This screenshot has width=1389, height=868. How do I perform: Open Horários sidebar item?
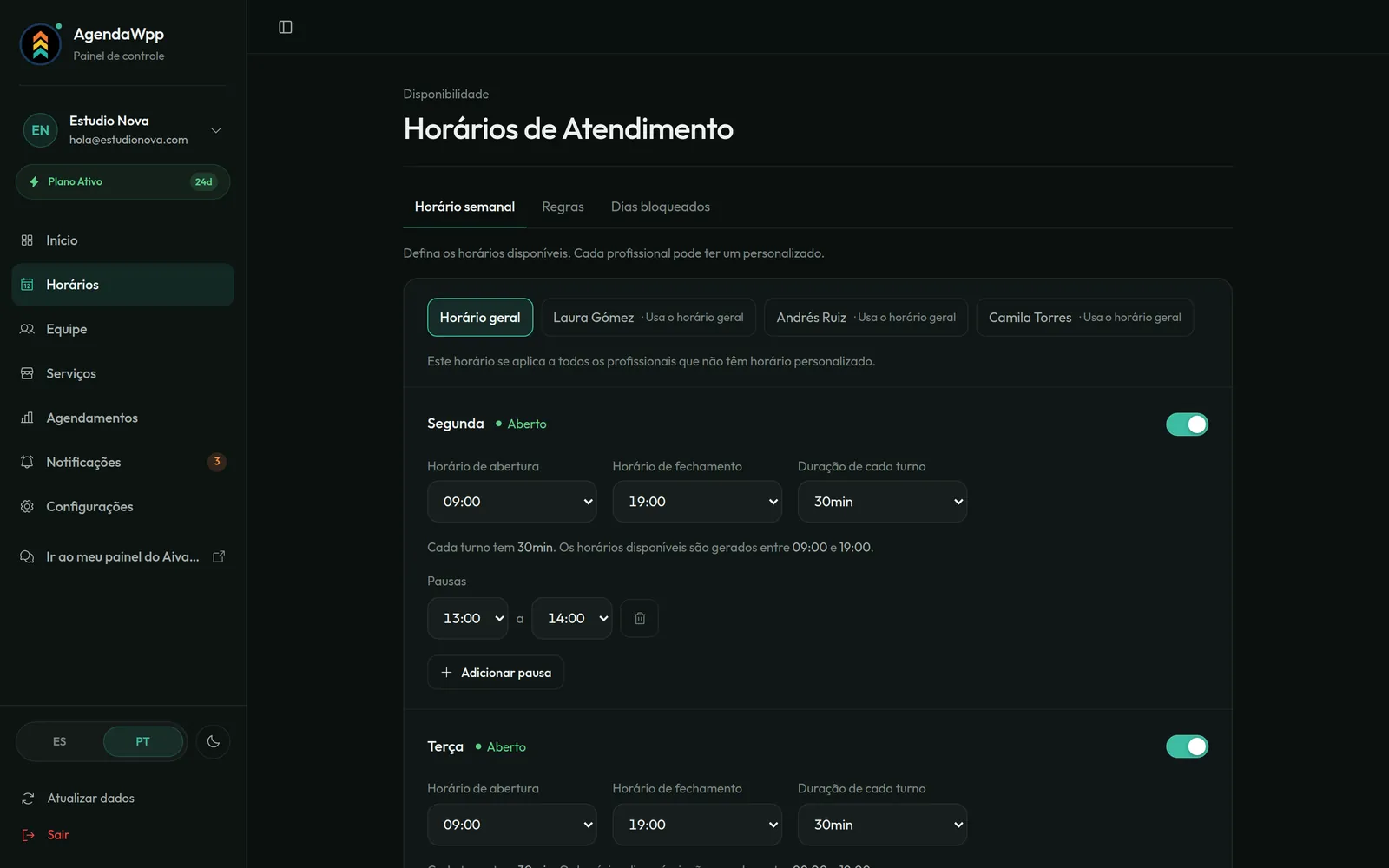tap(122, 285)
